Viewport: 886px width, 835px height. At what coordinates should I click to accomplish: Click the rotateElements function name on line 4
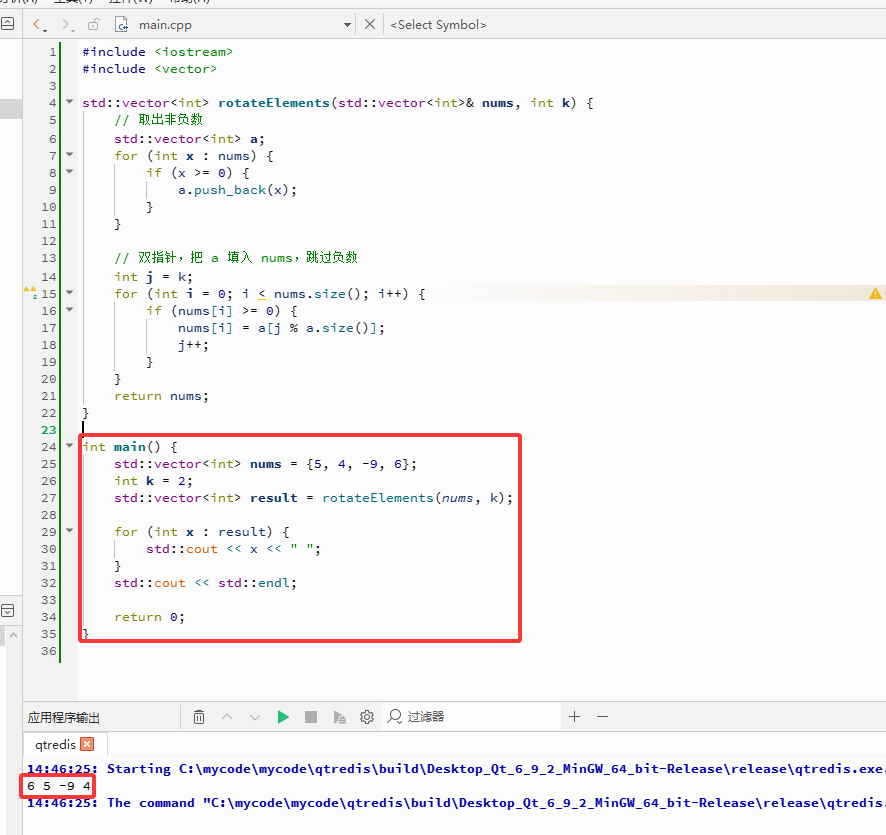273,103
